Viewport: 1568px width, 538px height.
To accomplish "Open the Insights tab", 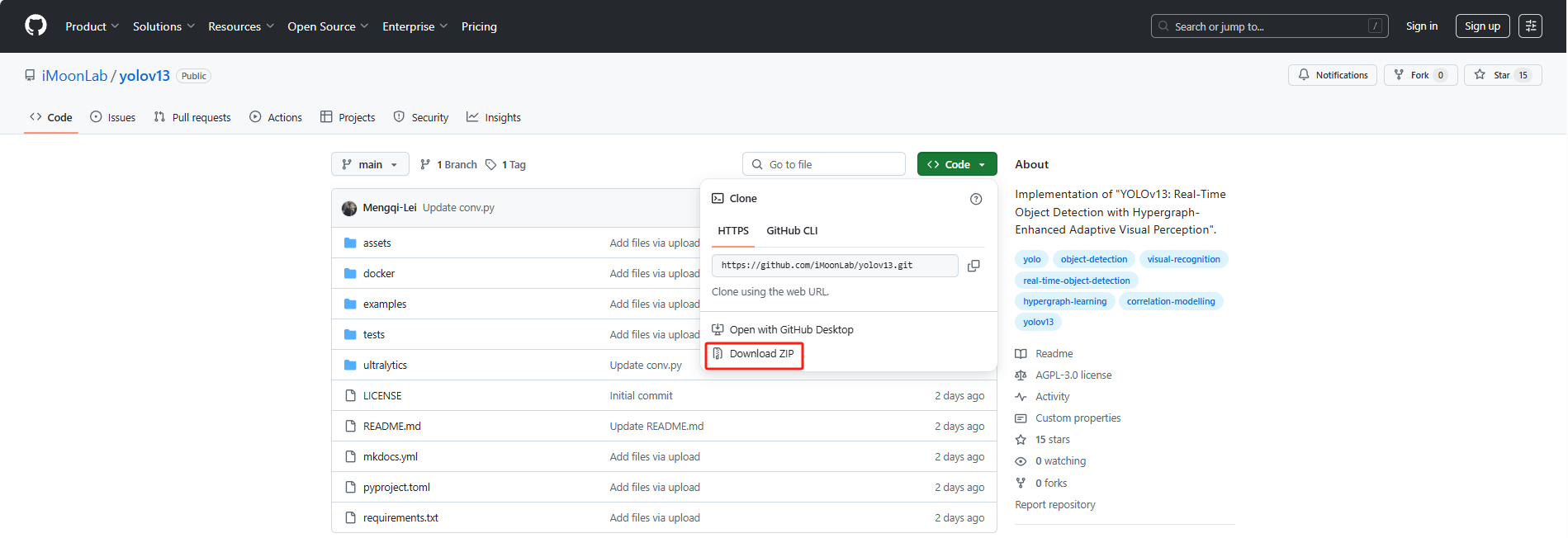I will pyautogui.click(x=494, y=117).
